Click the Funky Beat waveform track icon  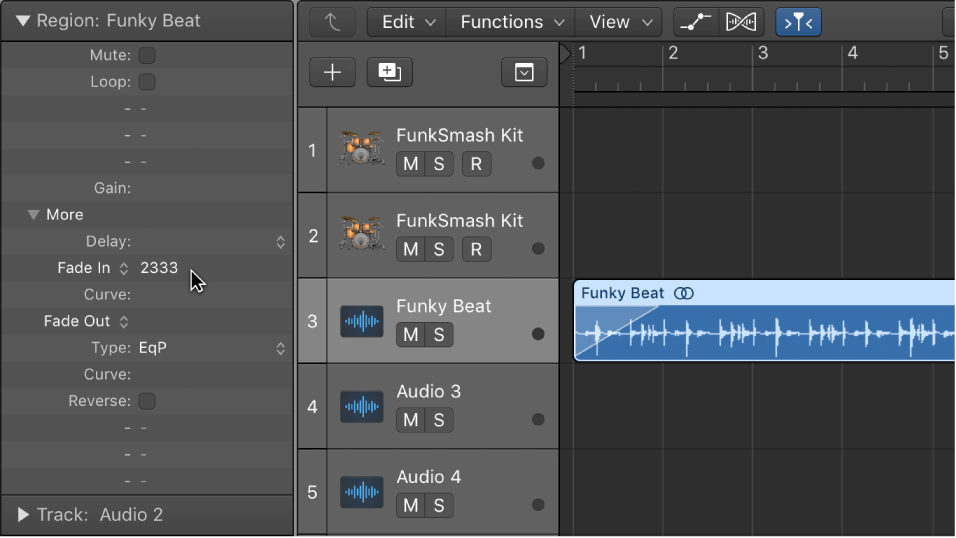coord(361,321)
